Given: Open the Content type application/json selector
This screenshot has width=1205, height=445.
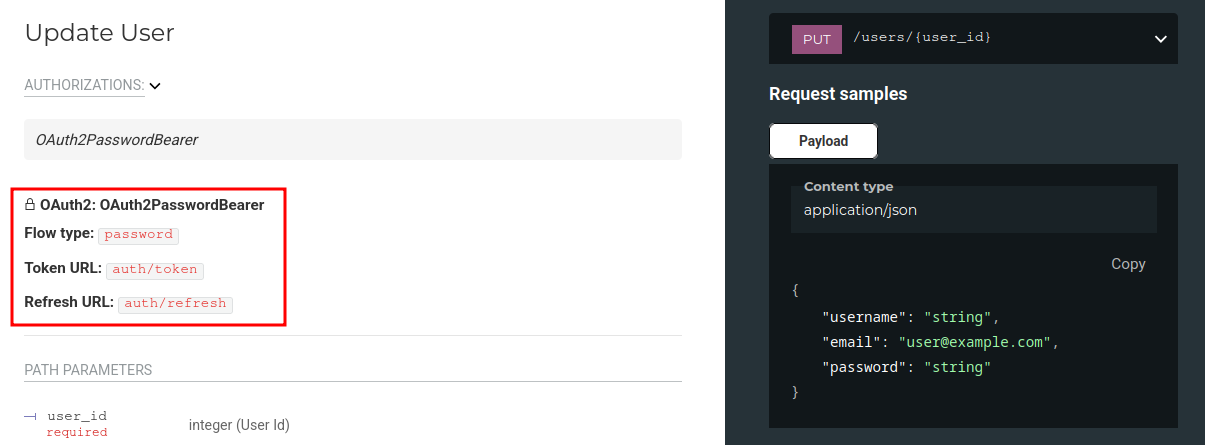Looking at the screenshot, I should click(x=973, y=209).
